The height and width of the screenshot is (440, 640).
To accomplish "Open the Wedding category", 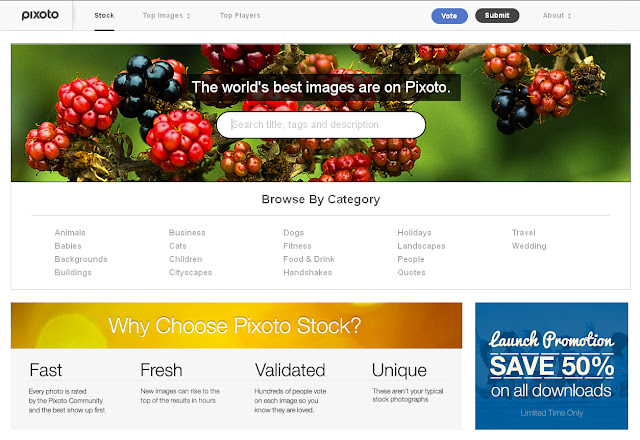I will click(x=529, y=246).
